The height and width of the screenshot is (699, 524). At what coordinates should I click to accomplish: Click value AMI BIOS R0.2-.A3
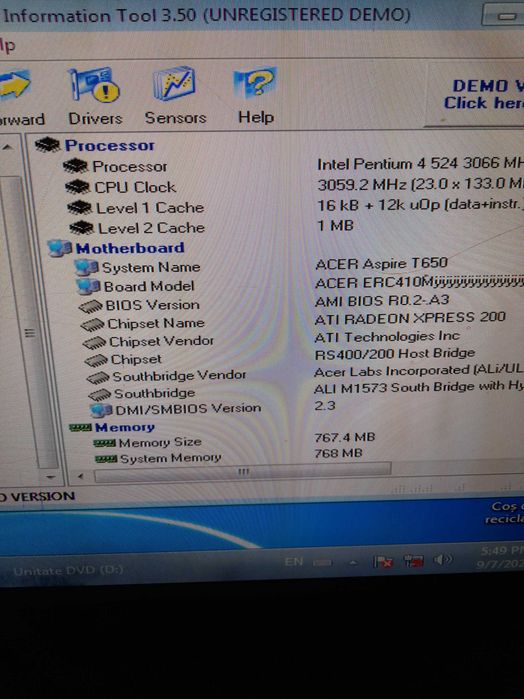click(382, 301)
